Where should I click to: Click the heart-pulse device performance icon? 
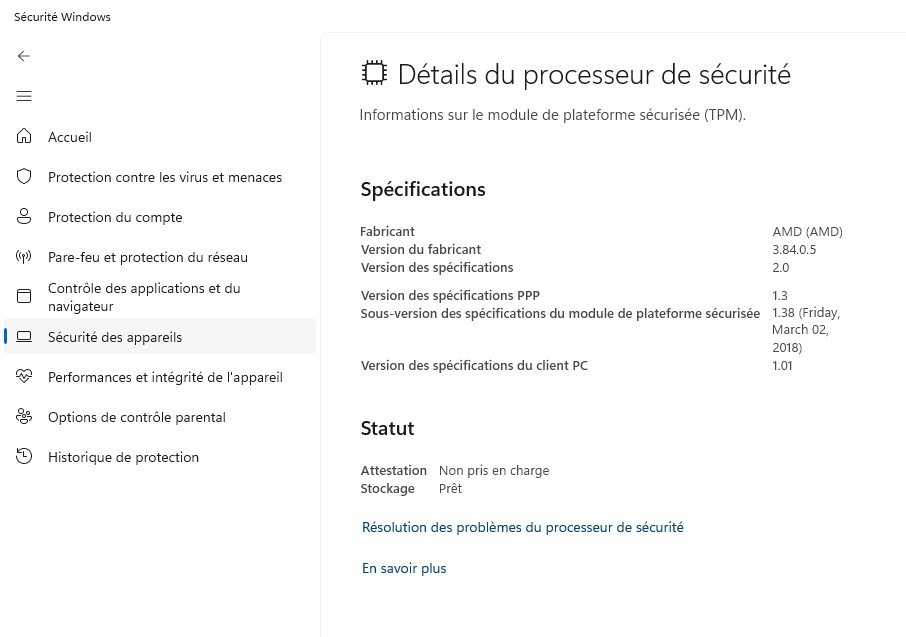pyautogui.click(x=24, y=377)
